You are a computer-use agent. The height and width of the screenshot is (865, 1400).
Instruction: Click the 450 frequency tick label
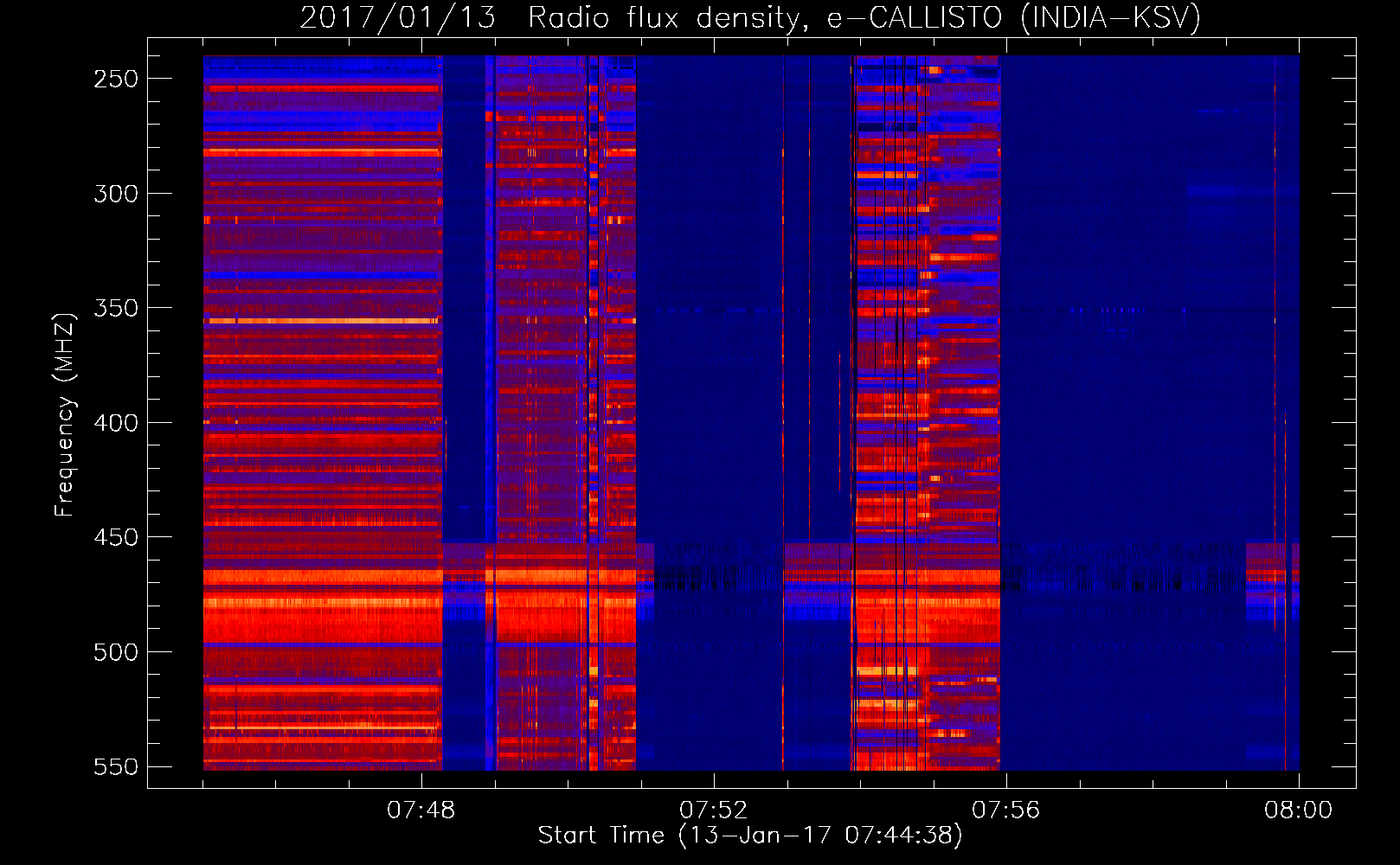click(116, 537)
